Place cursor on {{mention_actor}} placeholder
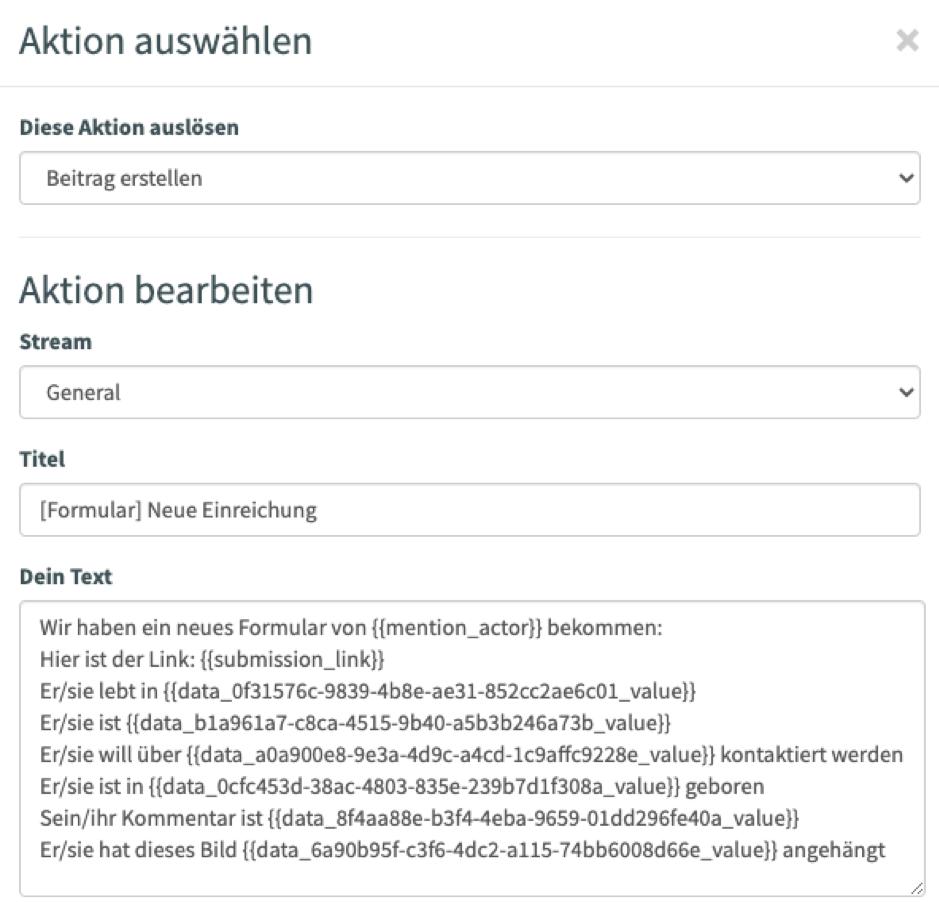The width and height of the screenshot is (939, 902). click(456, 628)
